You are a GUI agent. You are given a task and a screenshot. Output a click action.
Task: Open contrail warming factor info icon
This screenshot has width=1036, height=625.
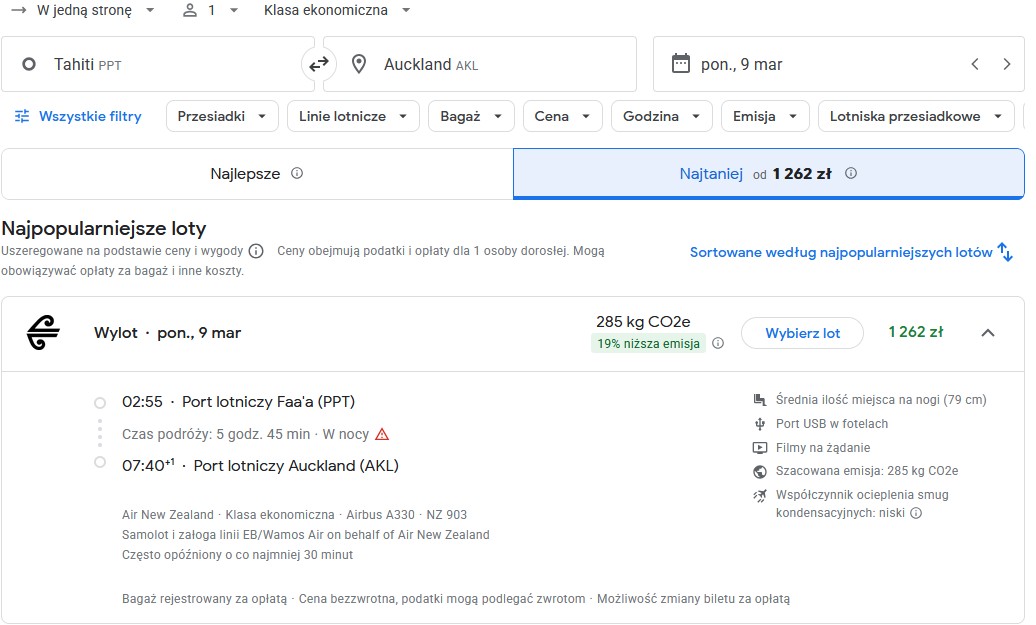coord(916,513)
